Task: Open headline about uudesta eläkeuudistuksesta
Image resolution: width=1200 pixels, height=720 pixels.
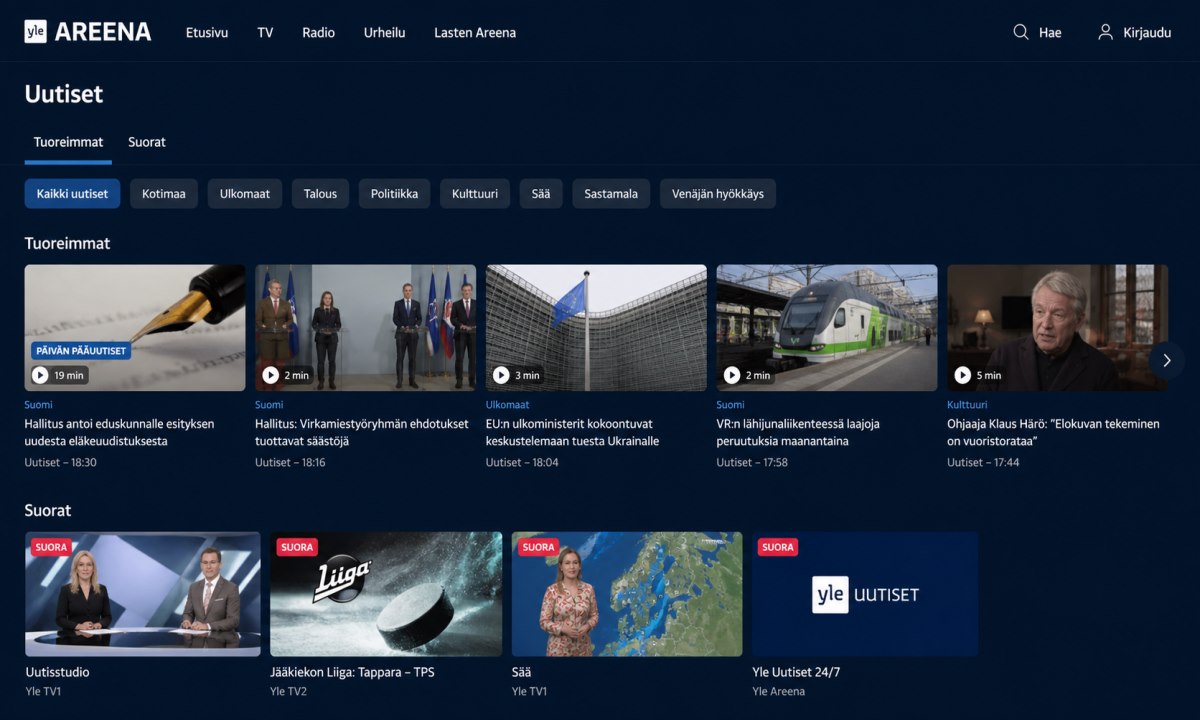Action: point(119,432)
